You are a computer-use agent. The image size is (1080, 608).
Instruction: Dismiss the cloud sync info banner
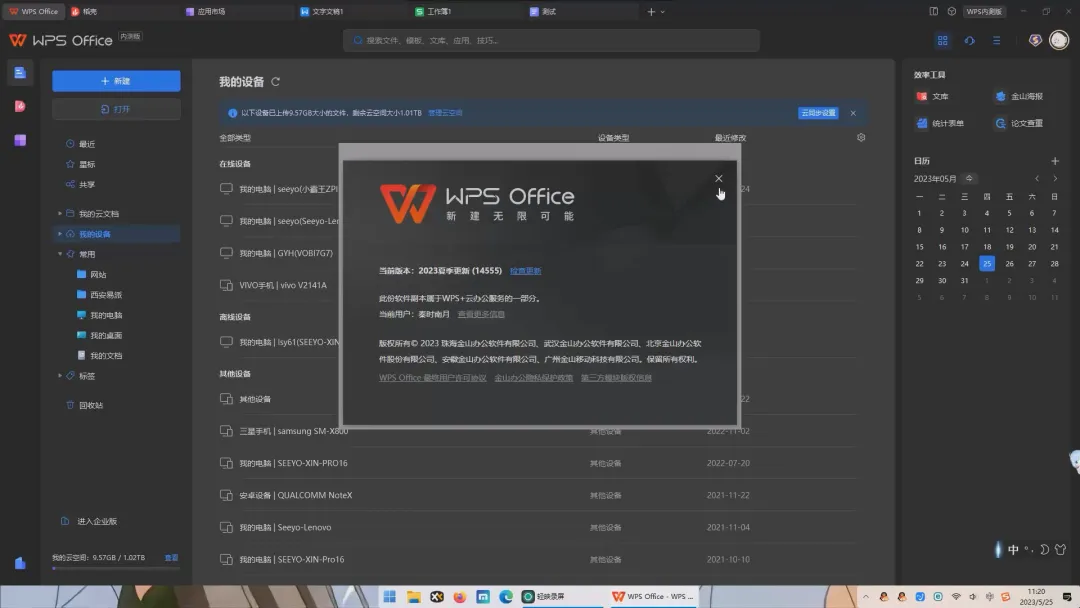pyautogui.click(x=853, y=113)
